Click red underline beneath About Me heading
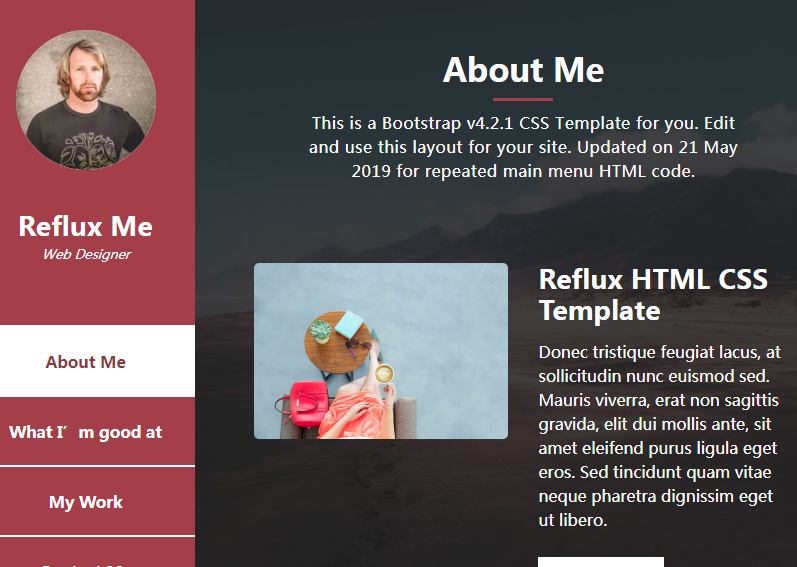 523,99
